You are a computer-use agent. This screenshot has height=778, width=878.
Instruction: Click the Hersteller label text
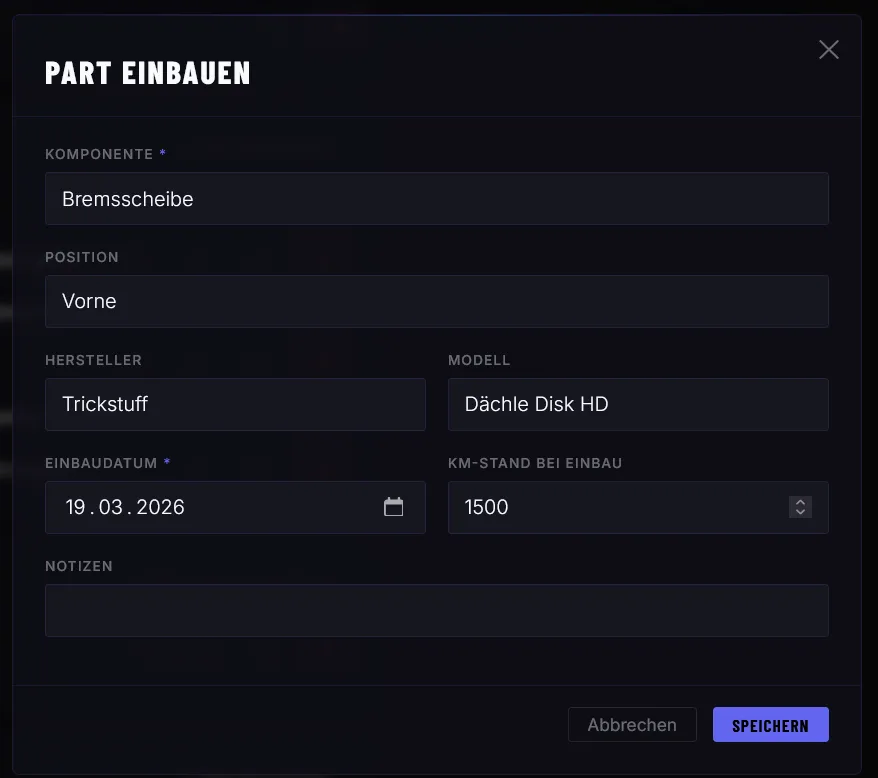pyautogui.click(x=93, y=360)
